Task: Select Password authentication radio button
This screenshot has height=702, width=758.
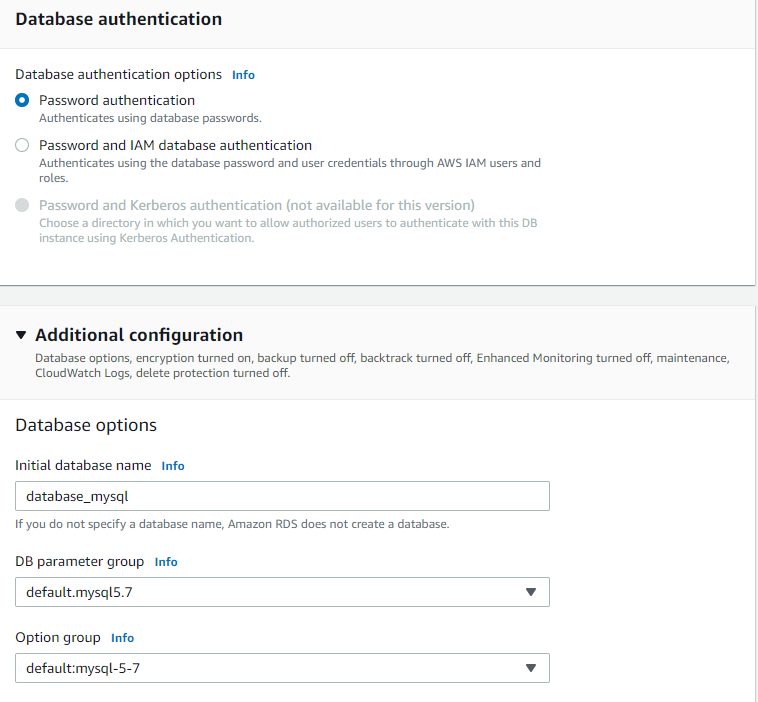Action: point(22,101)
